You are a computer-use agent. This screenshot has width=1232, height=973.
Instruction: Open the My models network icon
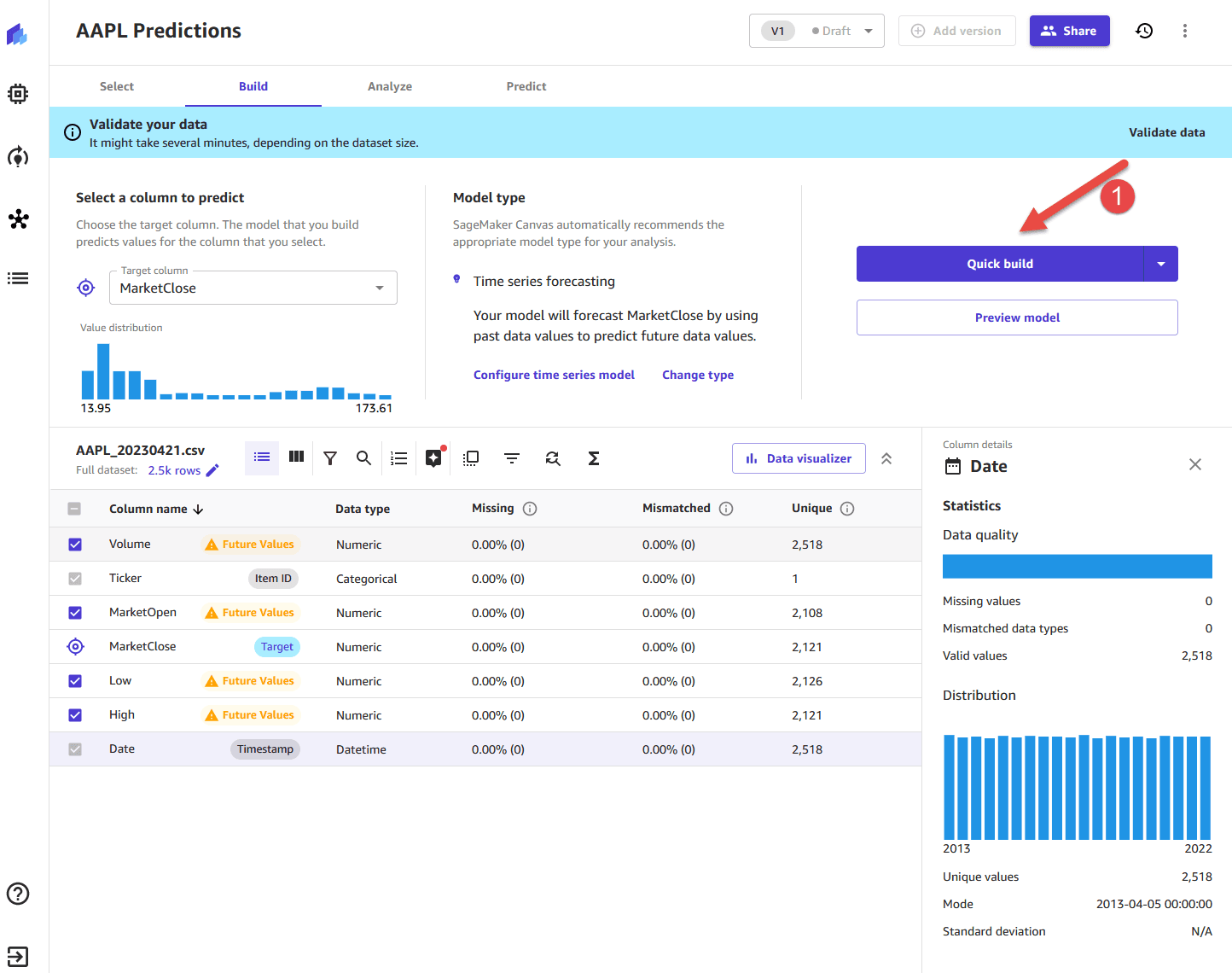click(18, 219)
